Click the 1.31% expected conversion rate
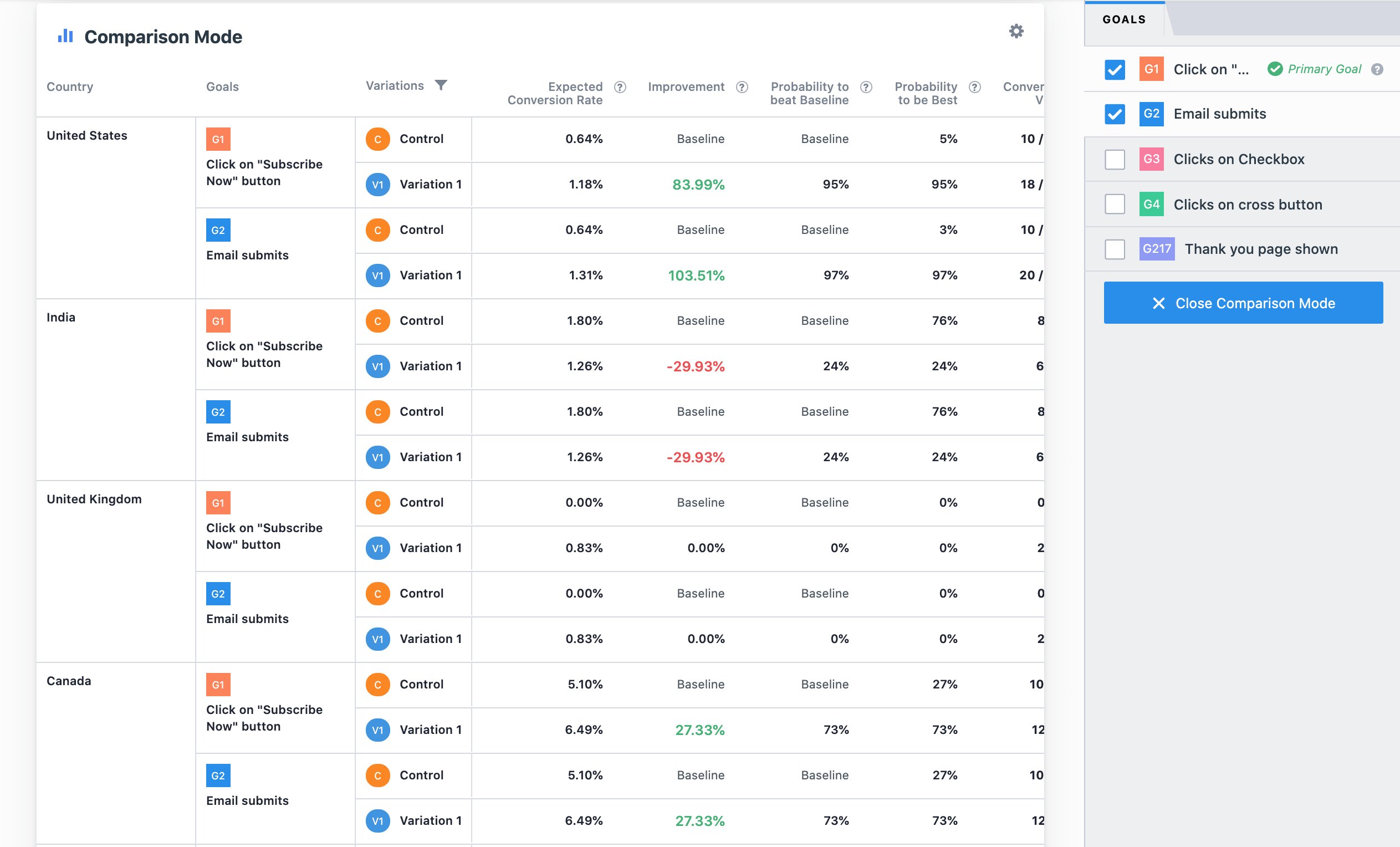The image size is (1400, 847). (x=586, y=275)
